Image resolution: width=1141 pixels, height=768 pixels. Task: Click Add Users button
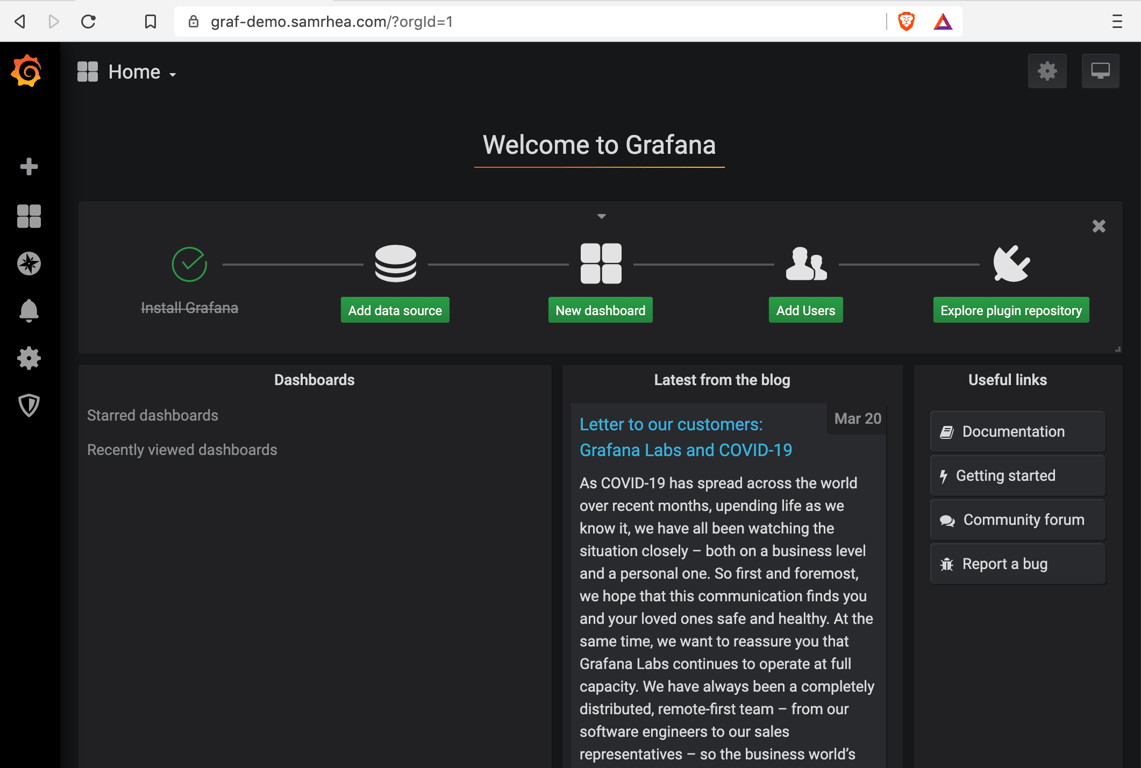pos(806,310)
